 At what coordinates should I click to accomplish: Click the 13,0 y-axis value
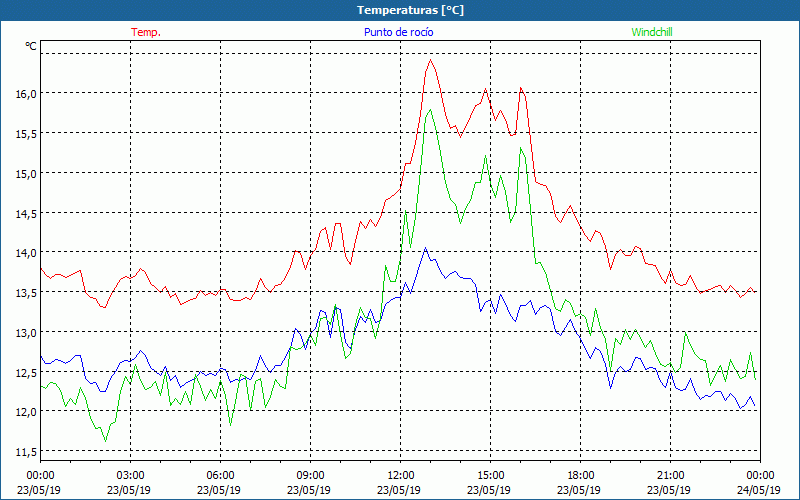(26, 332)
